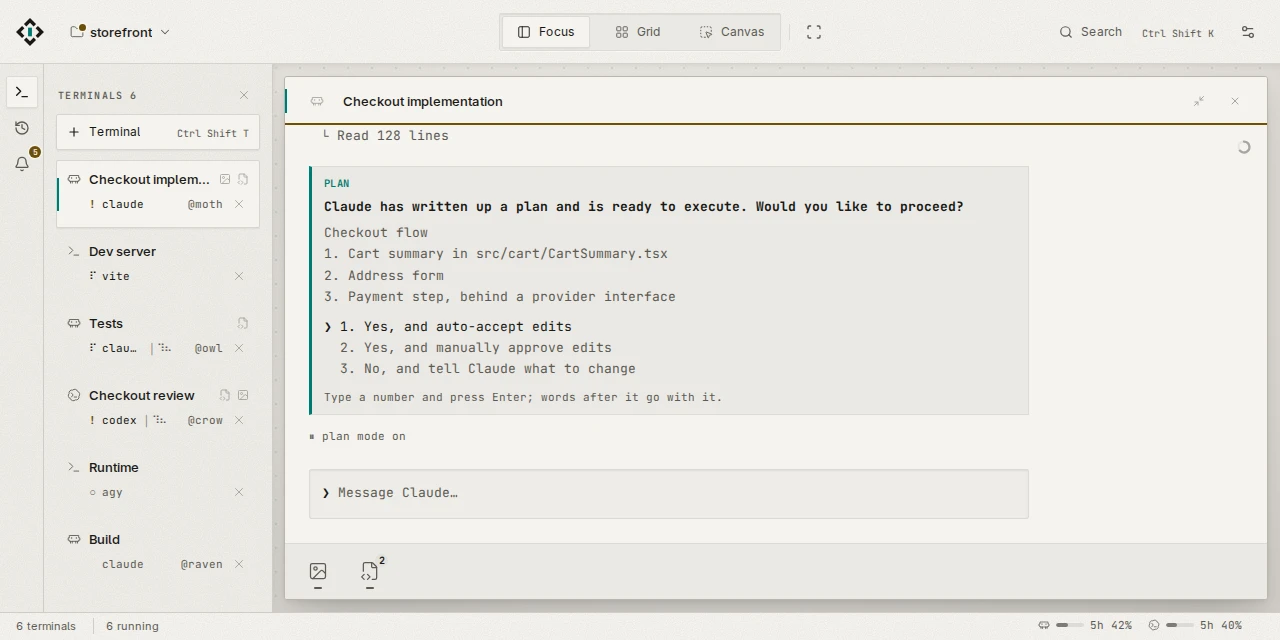Open the storefront project dropdown
The height and width of the screenshot is (640, 1280).
click(x=120, y=32)
